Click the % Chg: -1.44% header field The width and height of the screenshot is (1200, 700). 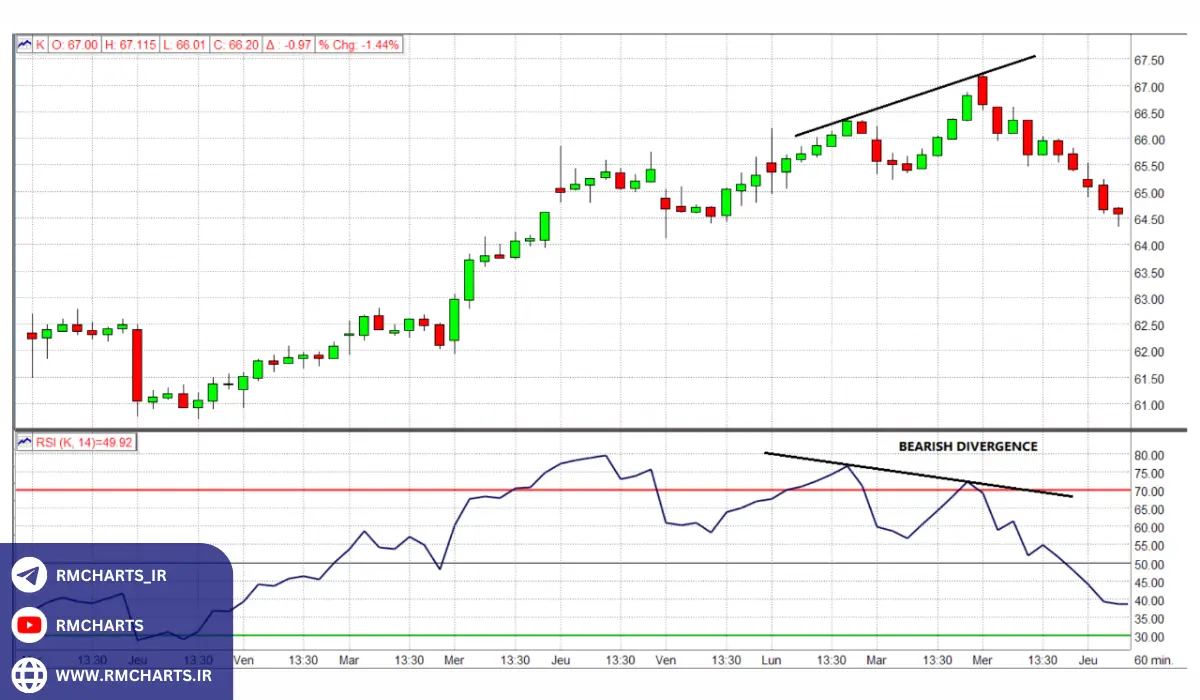(358, 45)
